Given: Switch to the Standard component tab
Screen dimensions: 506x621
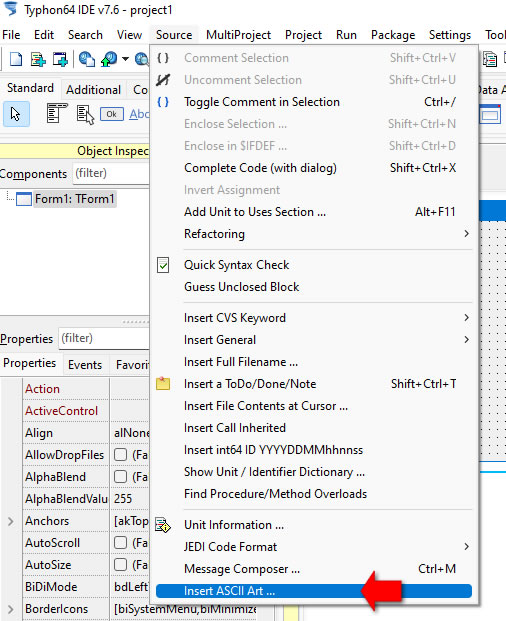Looking at the screenshot, I should [x=30, y=88].
